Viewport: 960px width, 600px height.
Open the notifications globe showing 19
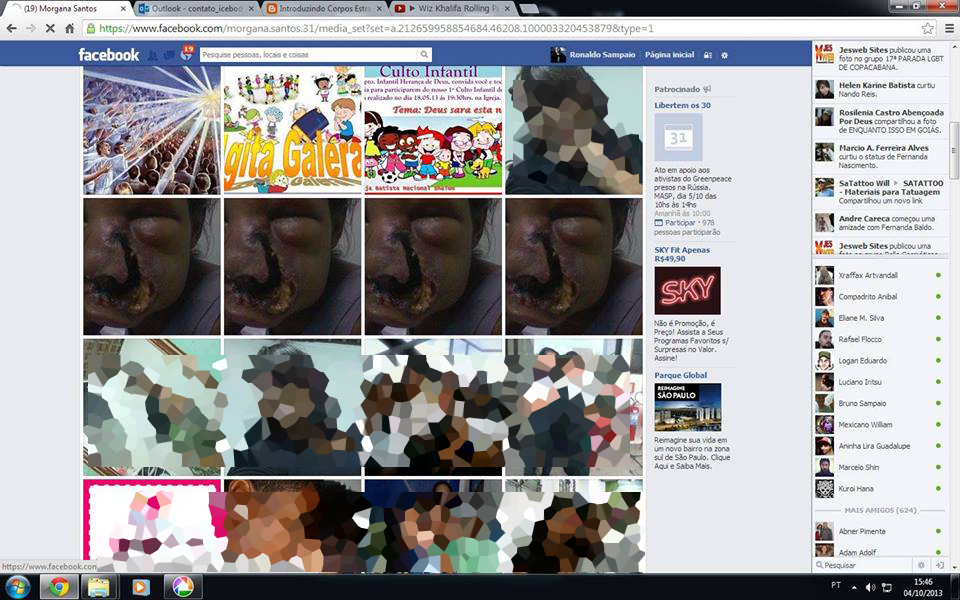pos(186,54)
